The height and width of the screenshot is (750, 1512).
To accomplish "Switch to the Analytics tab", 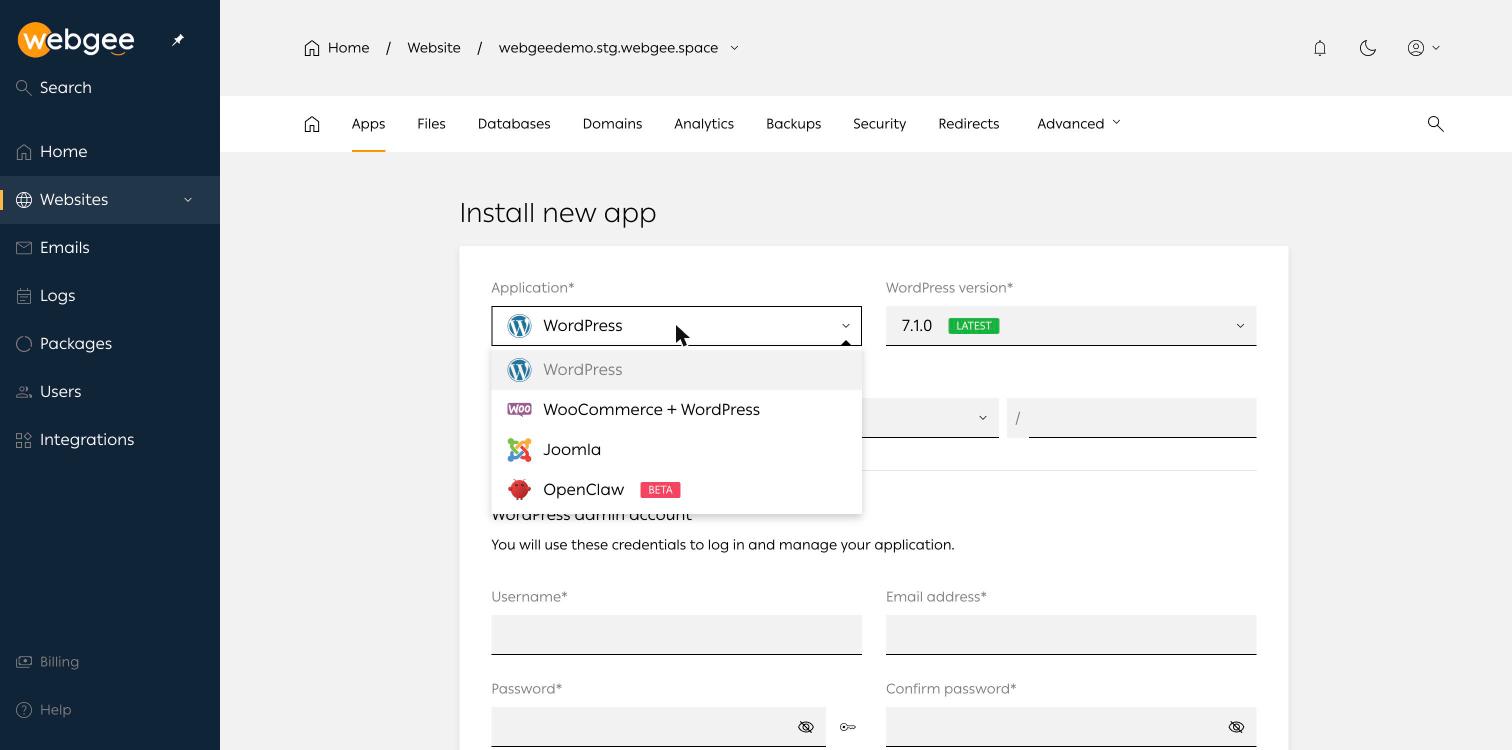I will (704, 124).
